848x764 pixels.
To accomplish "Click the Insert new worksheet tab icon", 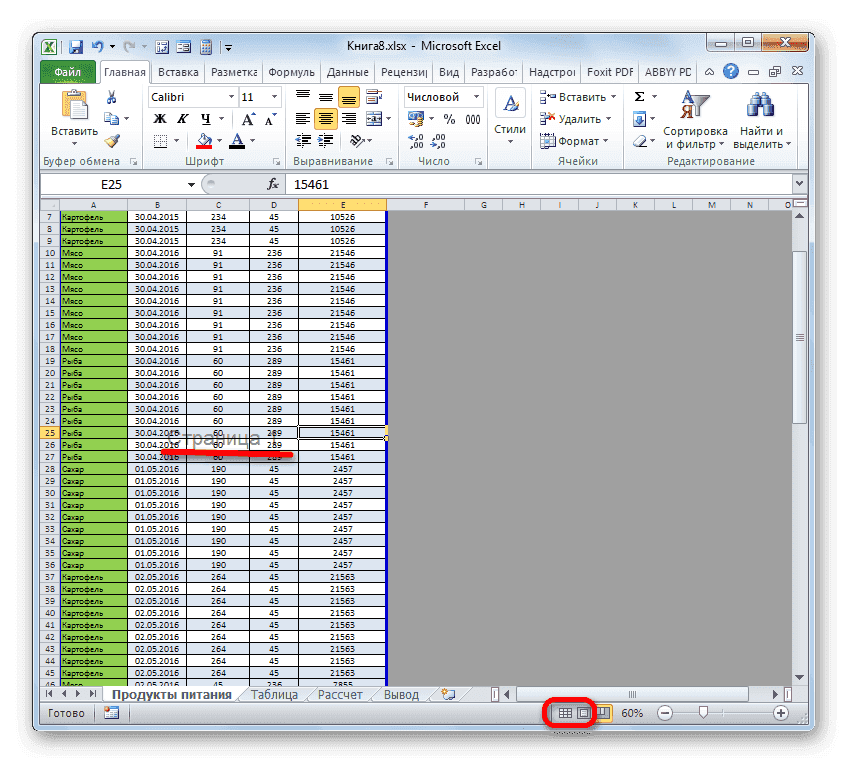I will pos(448,694).
